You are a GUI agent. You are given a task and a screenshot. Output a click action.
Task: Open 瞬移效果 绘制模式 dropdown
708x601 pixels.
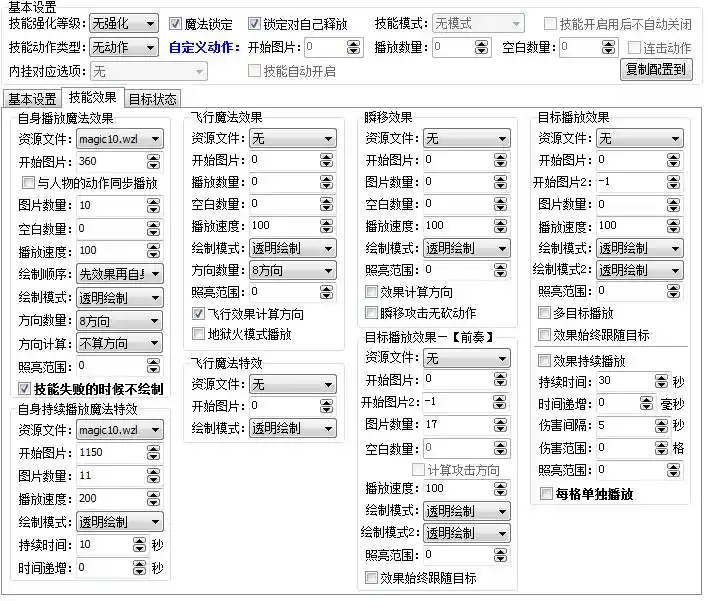coord(466,248)
